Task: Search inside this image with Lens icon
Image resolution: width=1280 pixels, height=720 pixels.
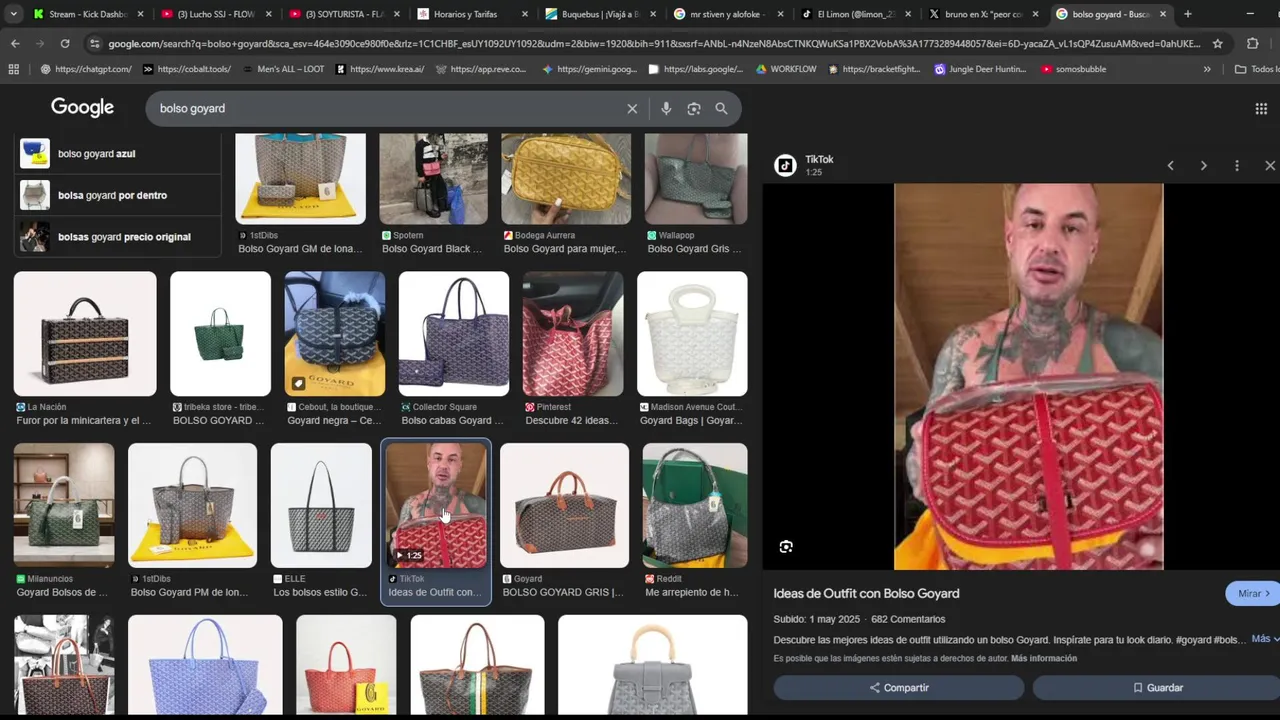Action: 786,547
